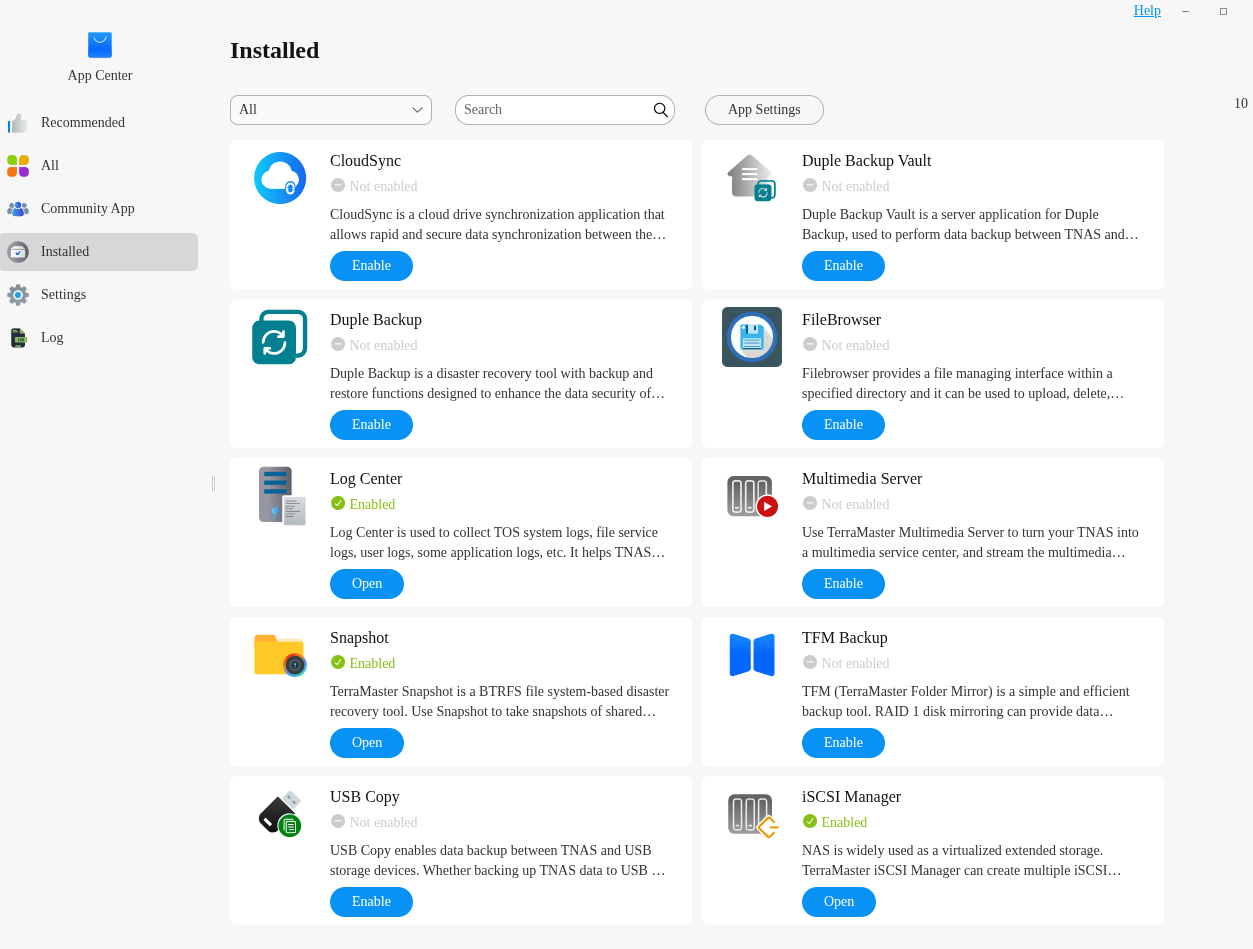Click the TFM Backup blue icon
The width and height of the screenshot is (1253, 949).
(x=752, y=655)
